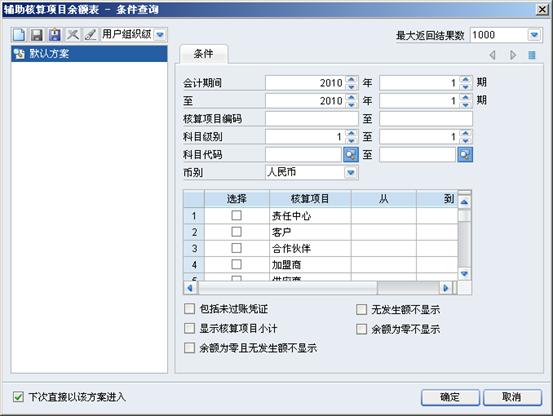Select the 条件 tab

tap(203, 54)
